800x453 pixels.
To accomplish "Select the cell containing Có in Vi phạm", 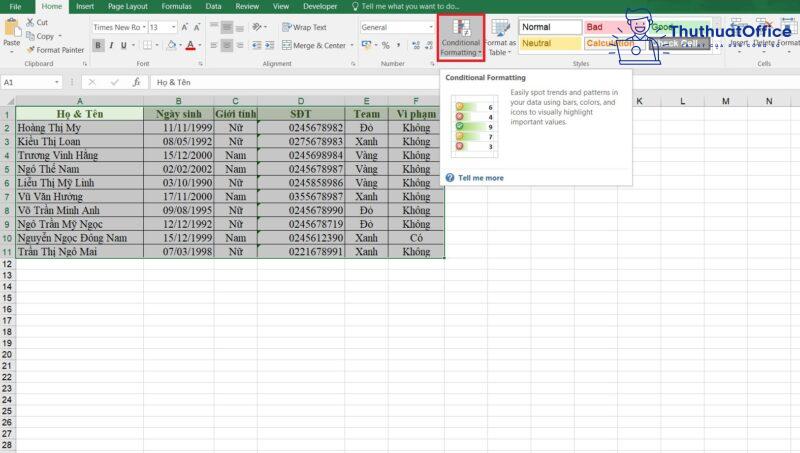I will [x=416, y=238].
